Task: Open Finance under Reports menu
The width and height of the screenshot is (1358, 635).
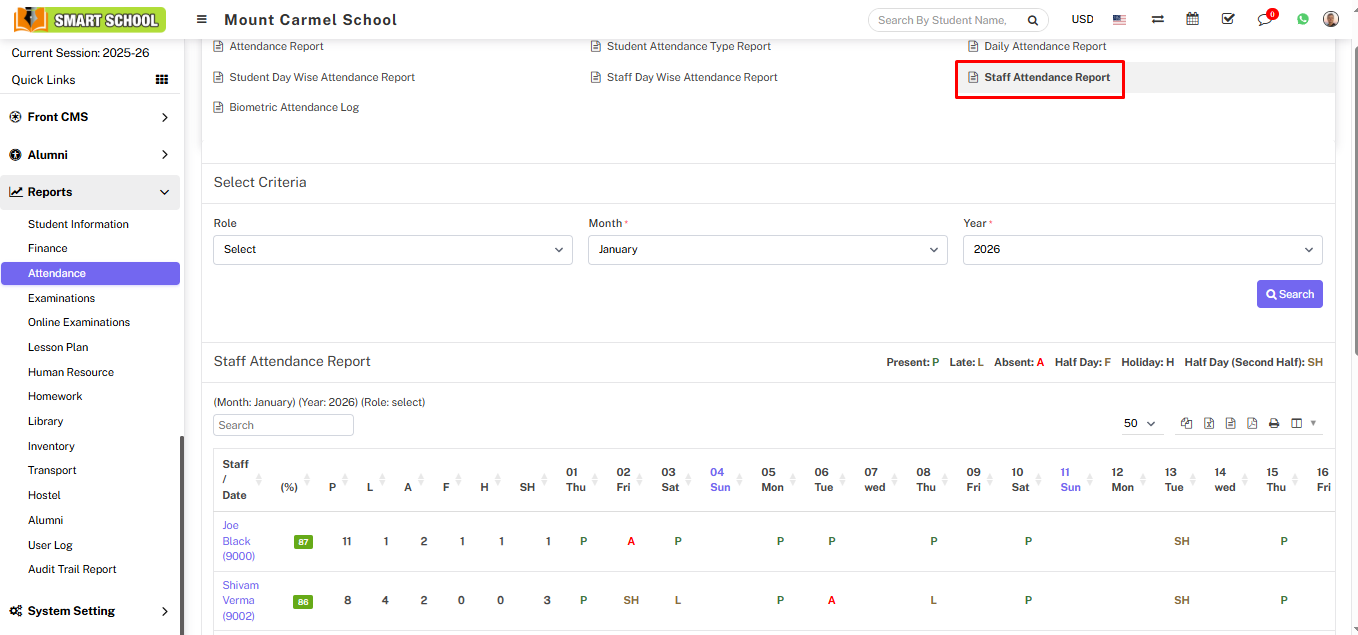Action: [48, 248]
